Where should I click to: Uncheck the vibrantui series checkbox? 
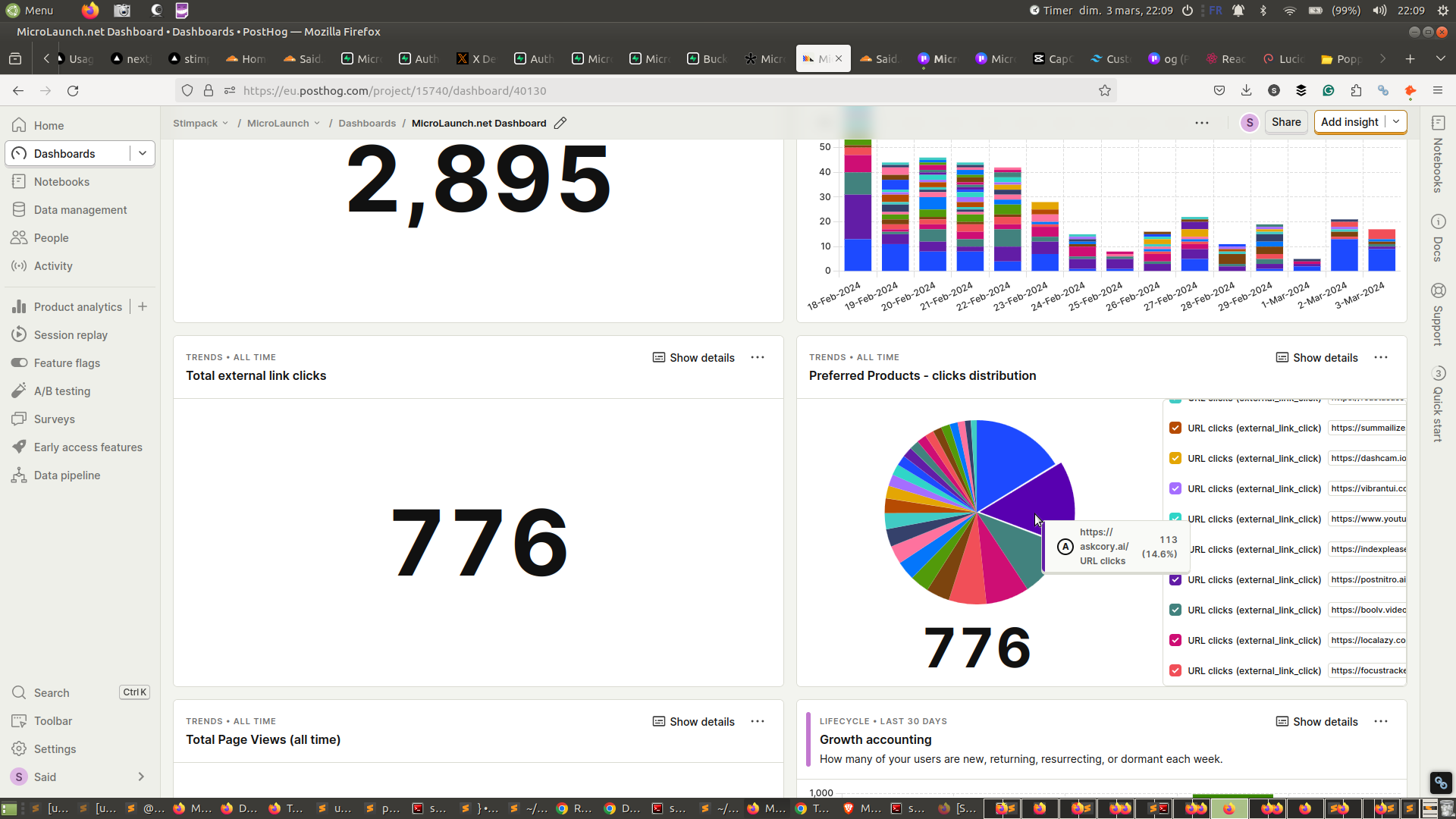[1175, 488]
